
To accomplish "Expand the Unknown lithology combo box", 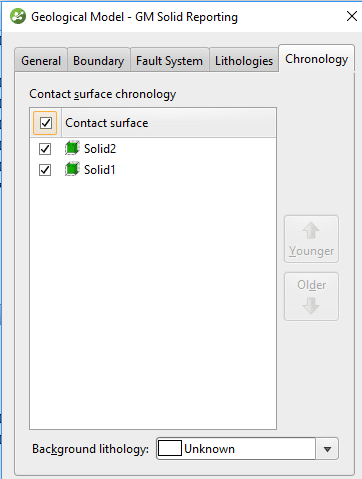I will click(247, 449).
